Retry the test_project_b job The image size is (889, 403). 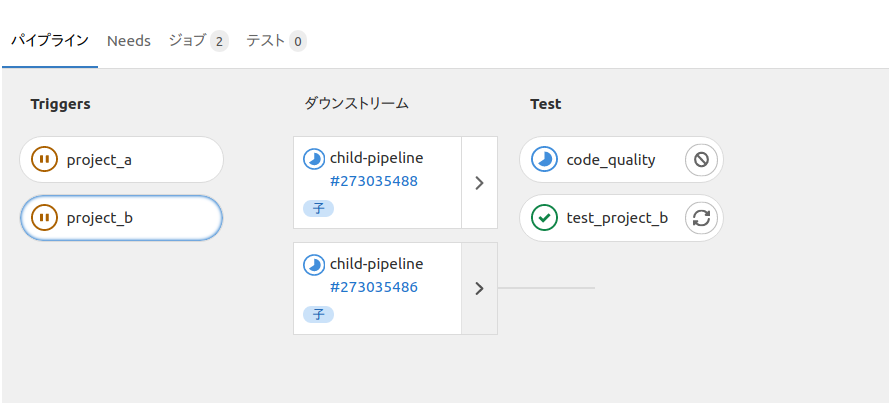click(701, 218)
